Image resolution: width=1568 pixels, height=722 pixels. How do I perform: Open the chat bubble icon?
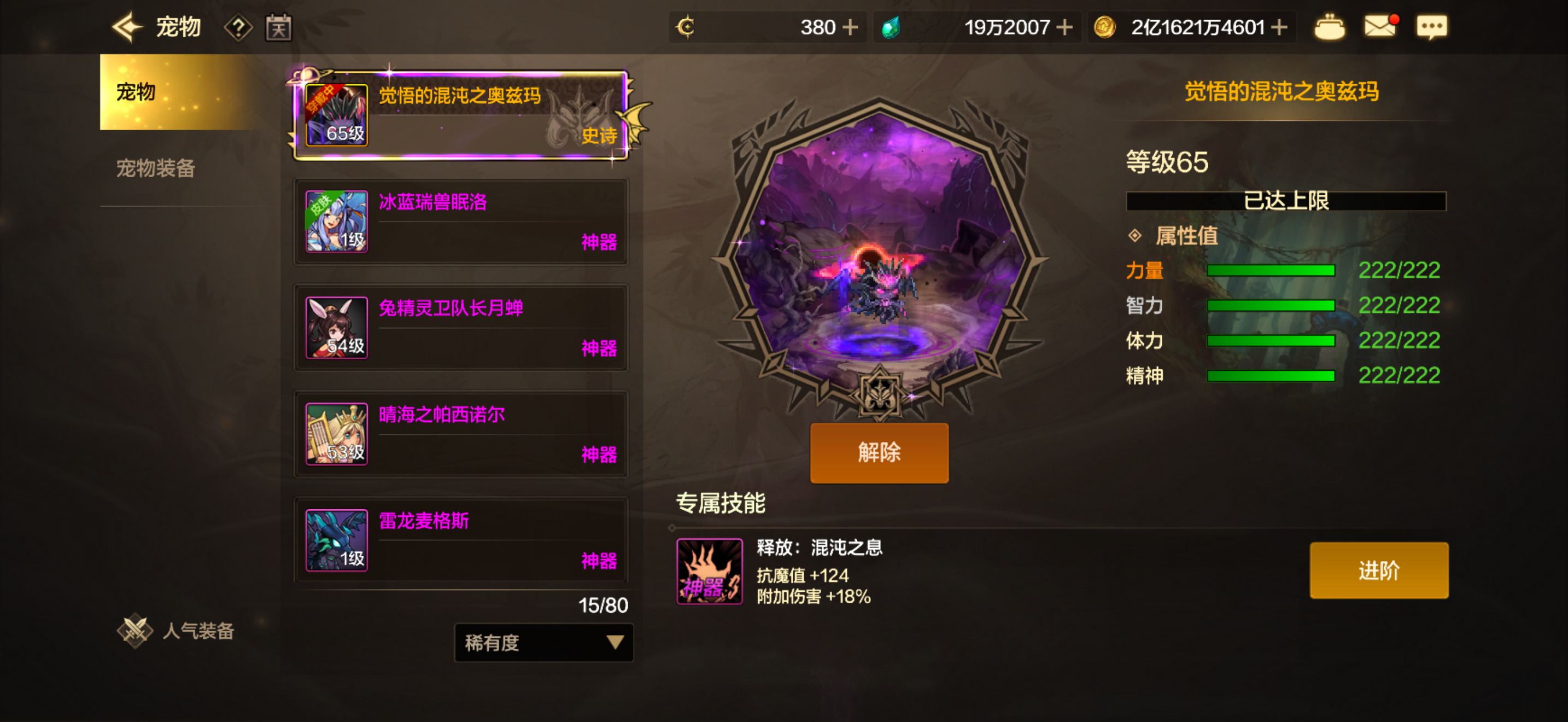(1432, 27)
